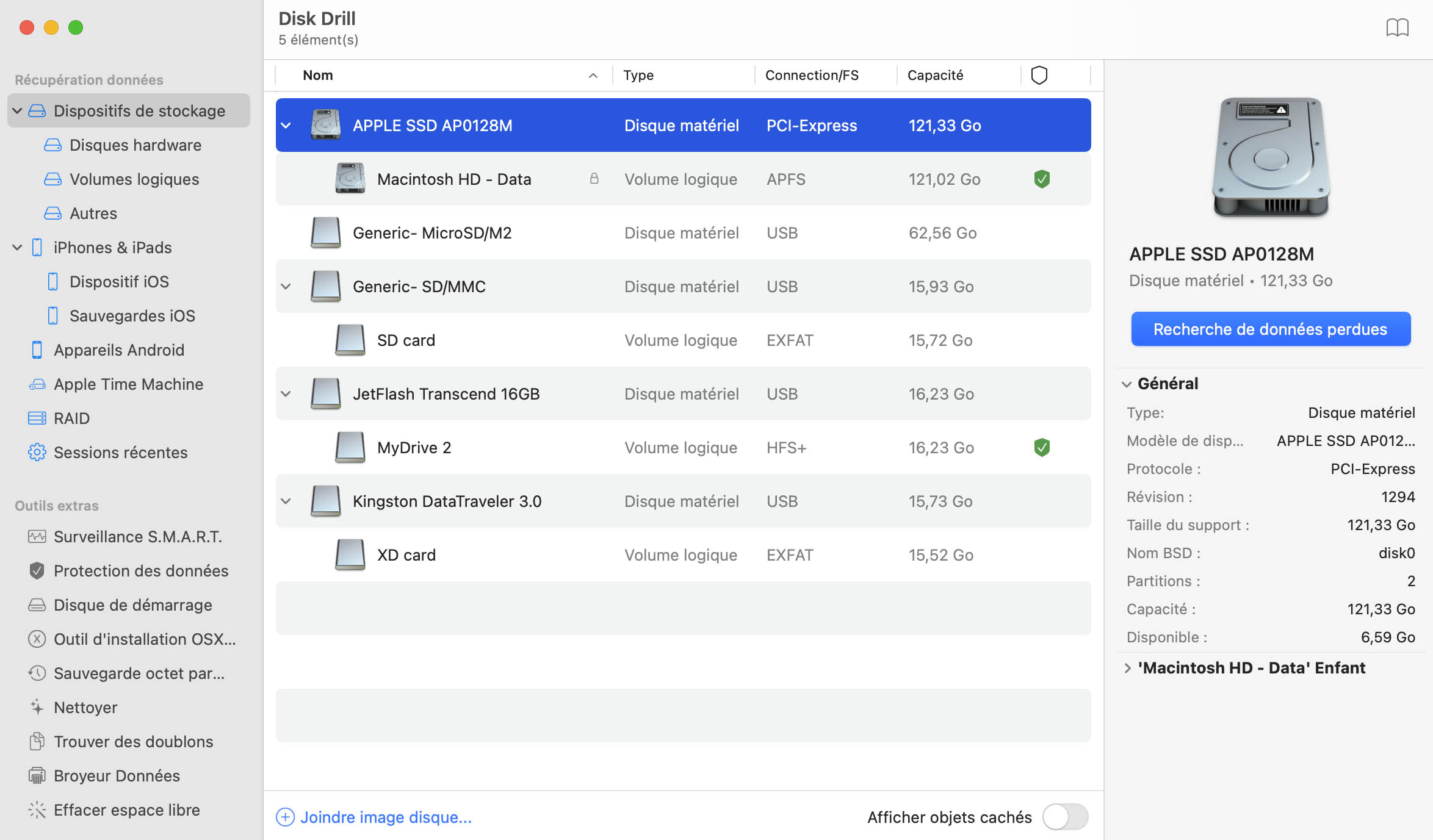This screenshot has height=840, width=1433.
Task: Select iPhones & iPads sidebar section
Action: click(112, 247)
